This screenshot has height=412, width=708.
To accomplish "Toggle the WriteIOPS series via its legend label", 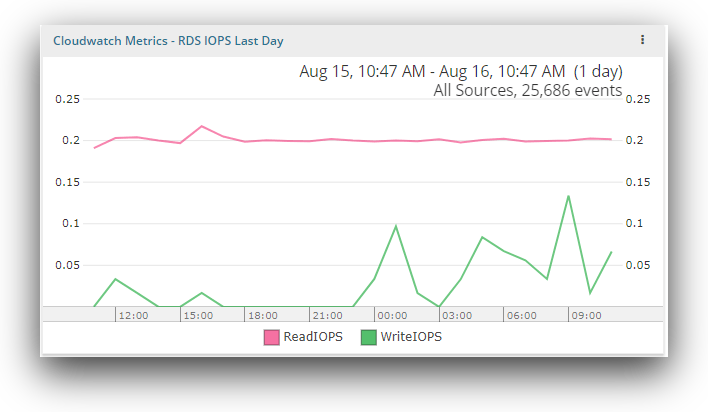I will pos(411,337).
